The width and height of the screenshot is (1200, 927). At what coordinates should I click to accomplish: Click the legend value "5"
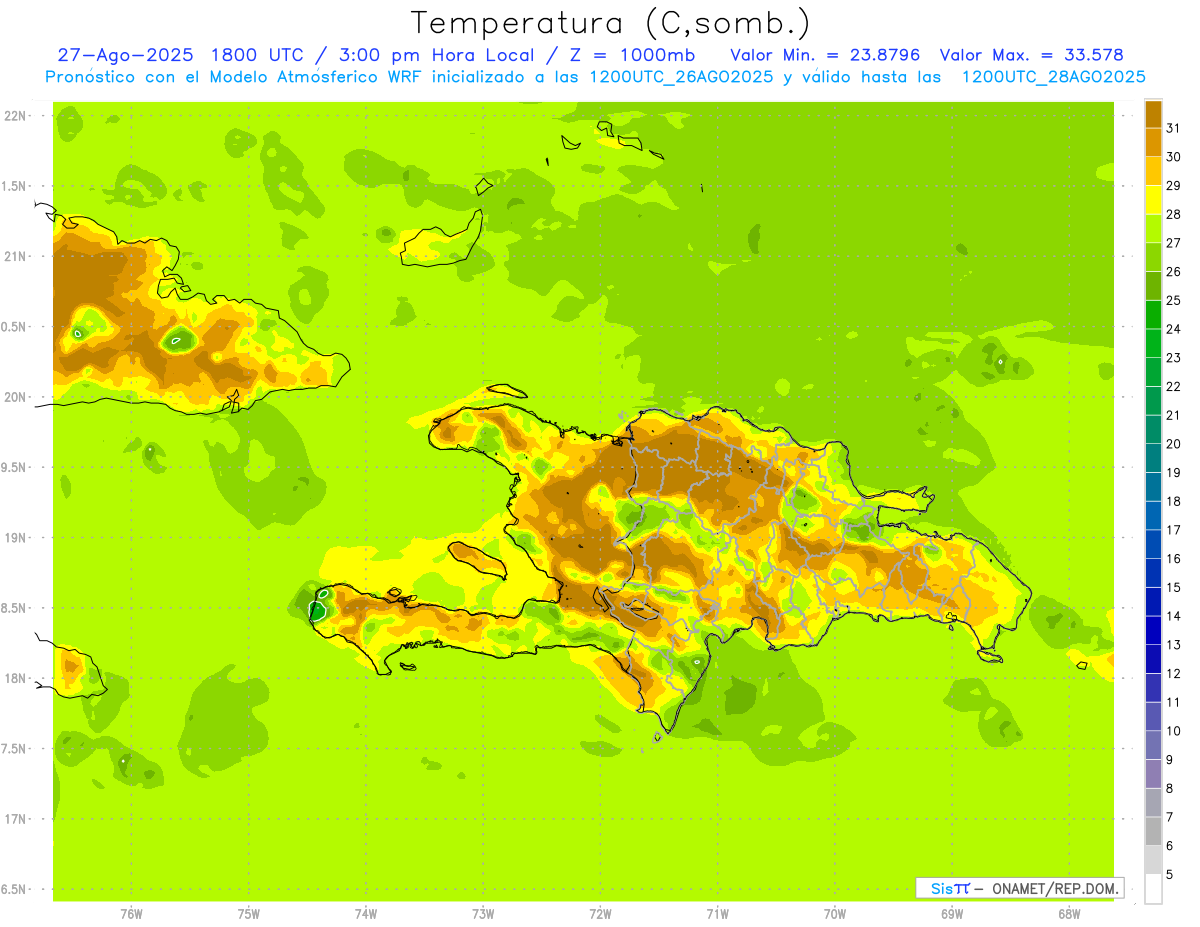click(x=1170, y=874)
